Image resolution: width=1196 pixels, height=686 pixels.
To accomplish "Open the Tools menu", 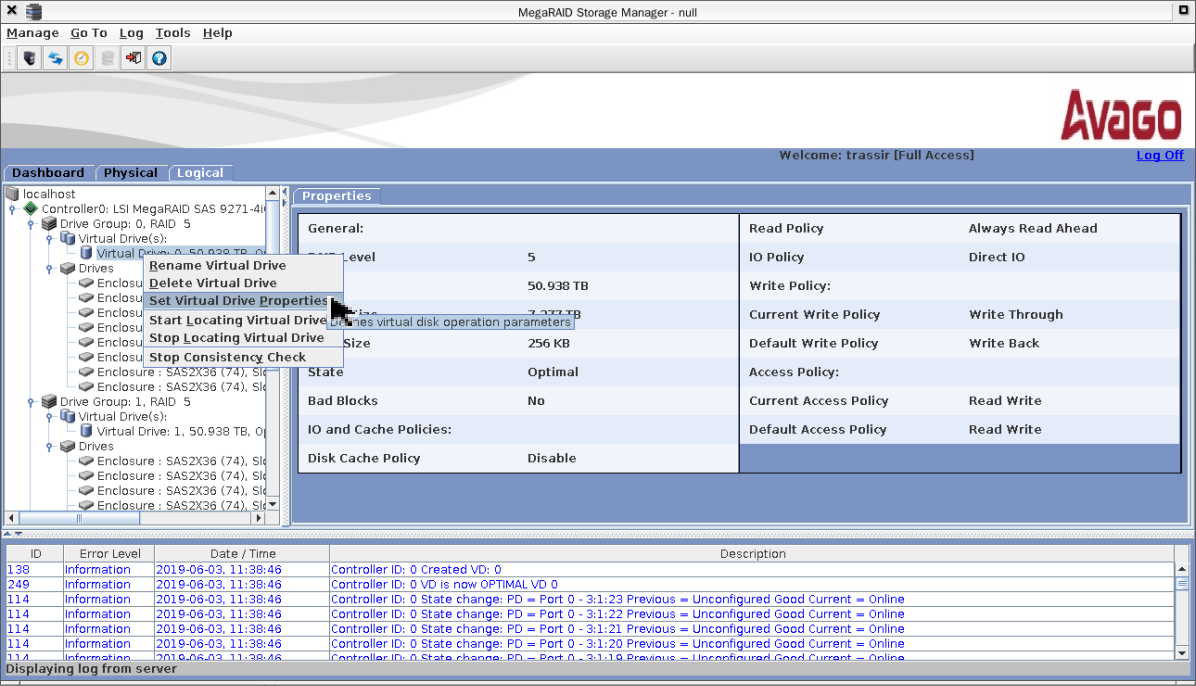I will point(172,33).
